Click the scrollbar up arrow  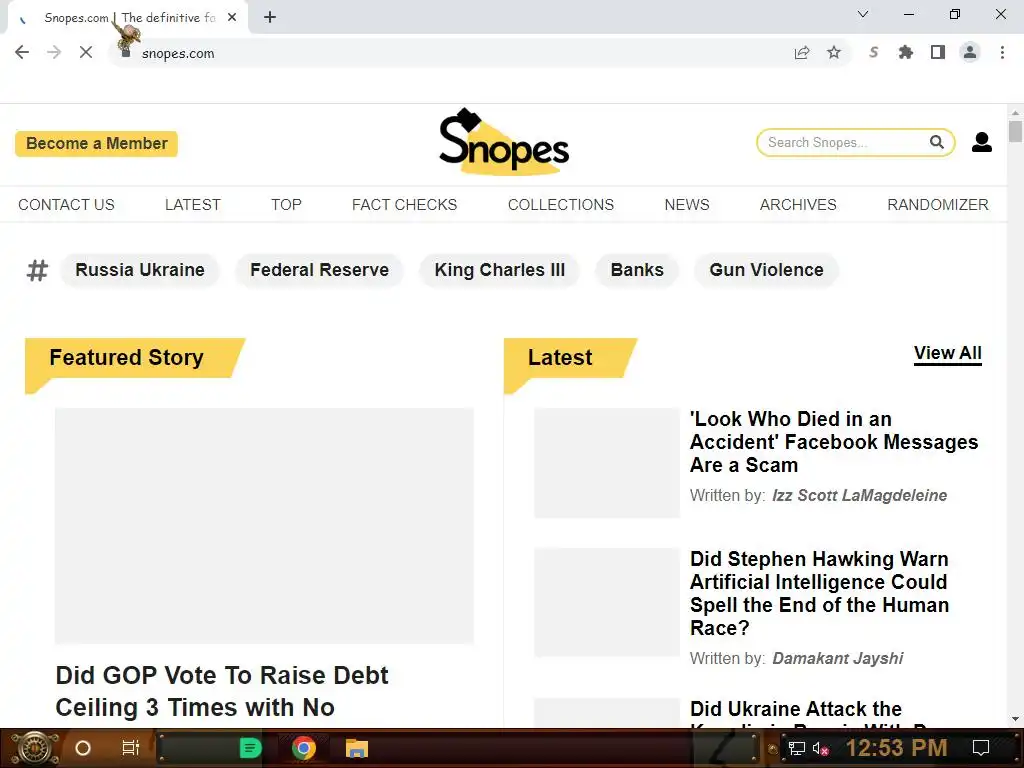[1015, 112]
